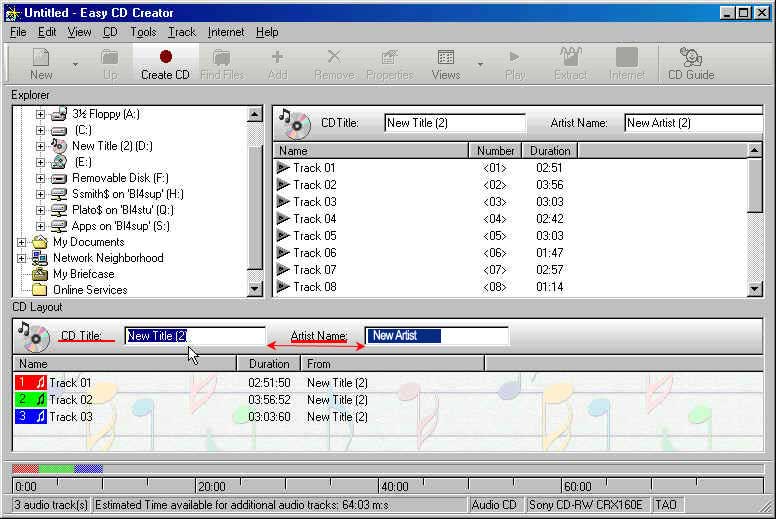Click the Network Neighborhood icon
The height and width of the screenshot is (519, 776).
coord(40,258)
